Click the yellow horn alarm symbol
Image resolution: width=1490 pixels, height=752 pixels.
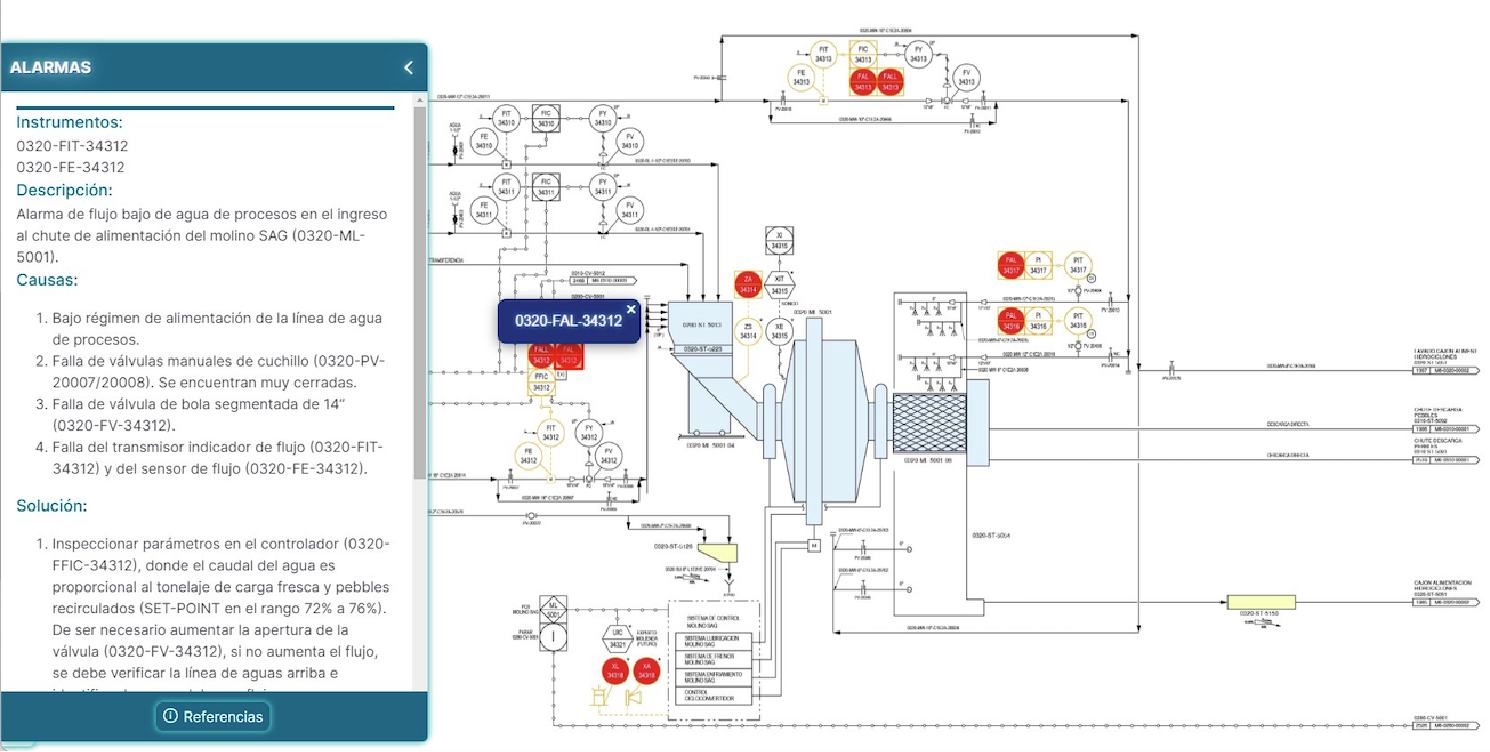click(x=632, y=699)
